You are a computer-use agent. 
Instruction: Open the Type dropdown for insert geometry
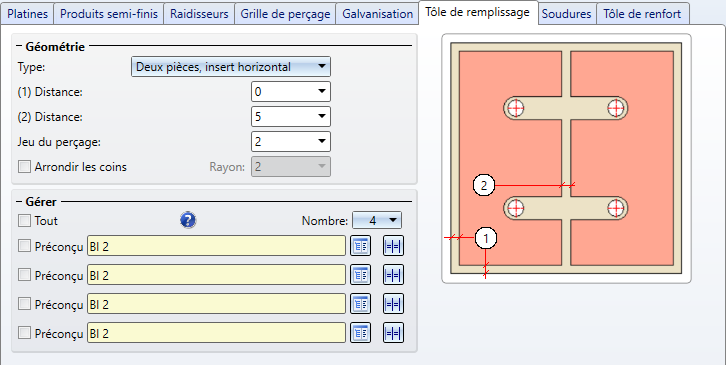coord(231,67)
